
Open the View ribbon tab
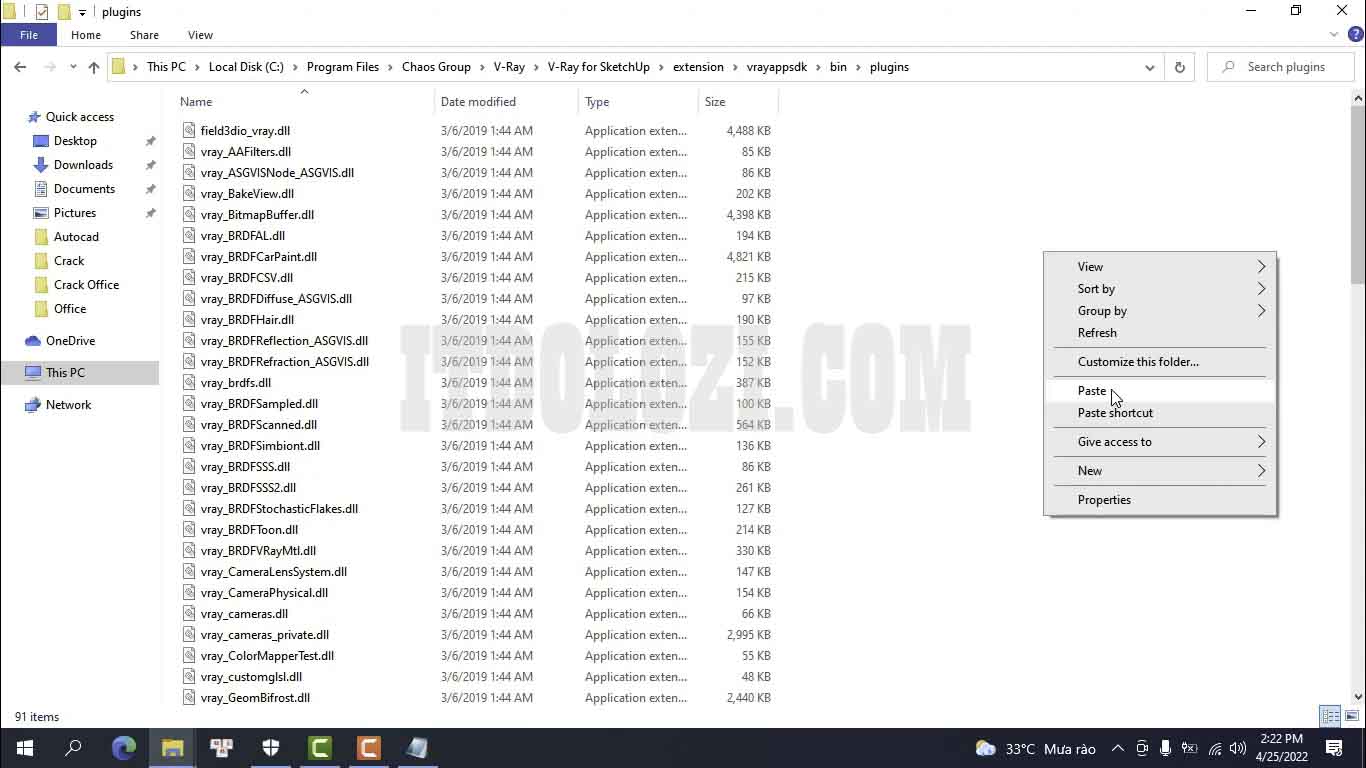pos(200,35)
